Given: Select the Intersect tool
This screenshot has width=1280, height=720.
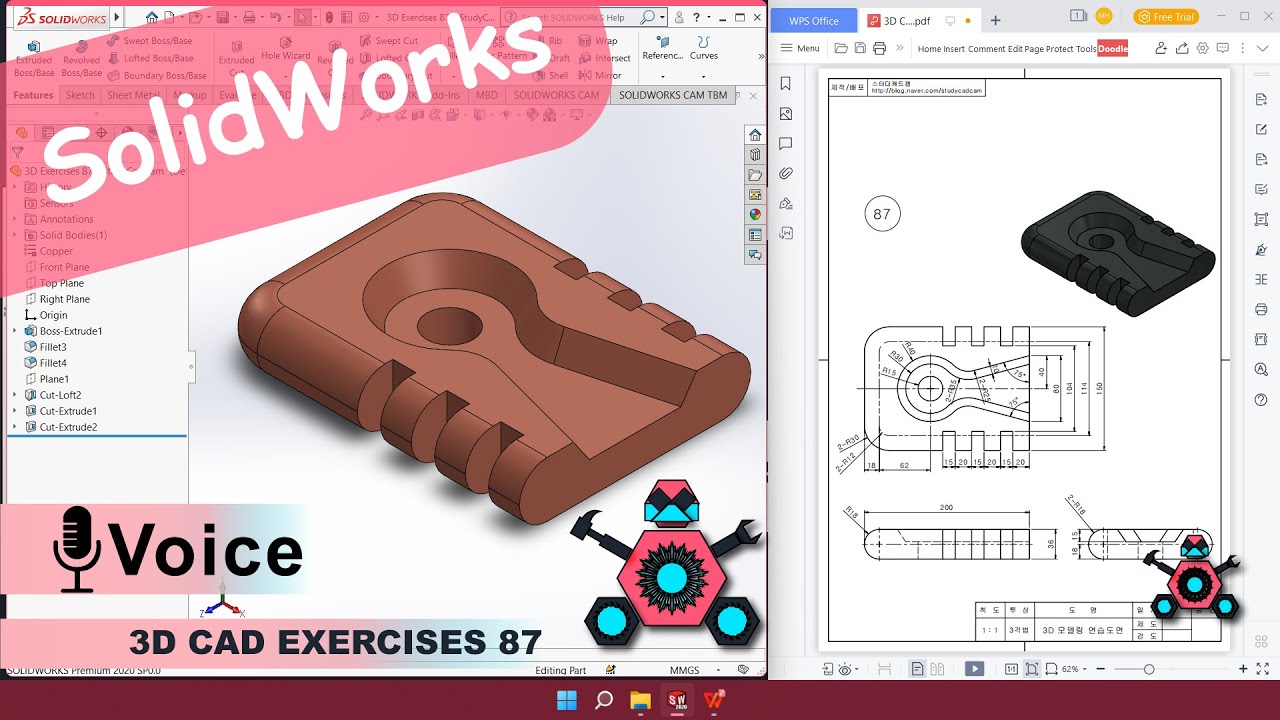Looking at the screenshot, I should pos(605,58).
